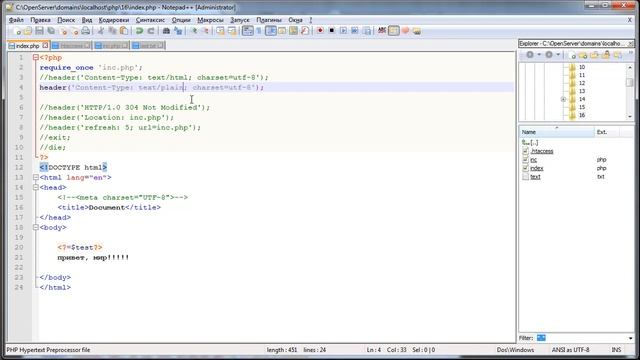640x360 pixels.
Task: Close the index.php tab
Action: pos(45,45)
